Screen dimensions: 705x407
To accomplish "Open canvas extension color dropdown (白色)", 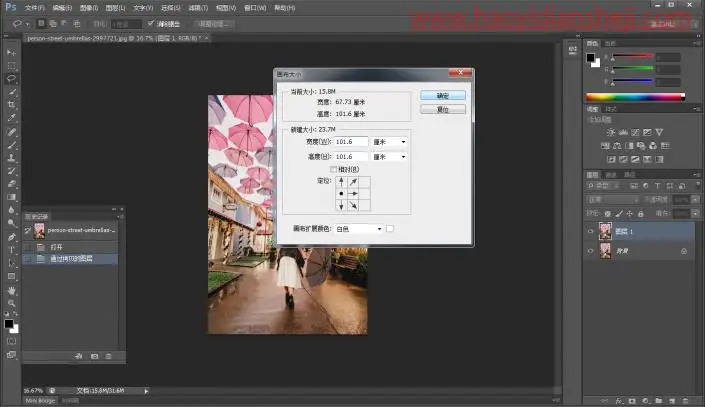I will point(359,229).
